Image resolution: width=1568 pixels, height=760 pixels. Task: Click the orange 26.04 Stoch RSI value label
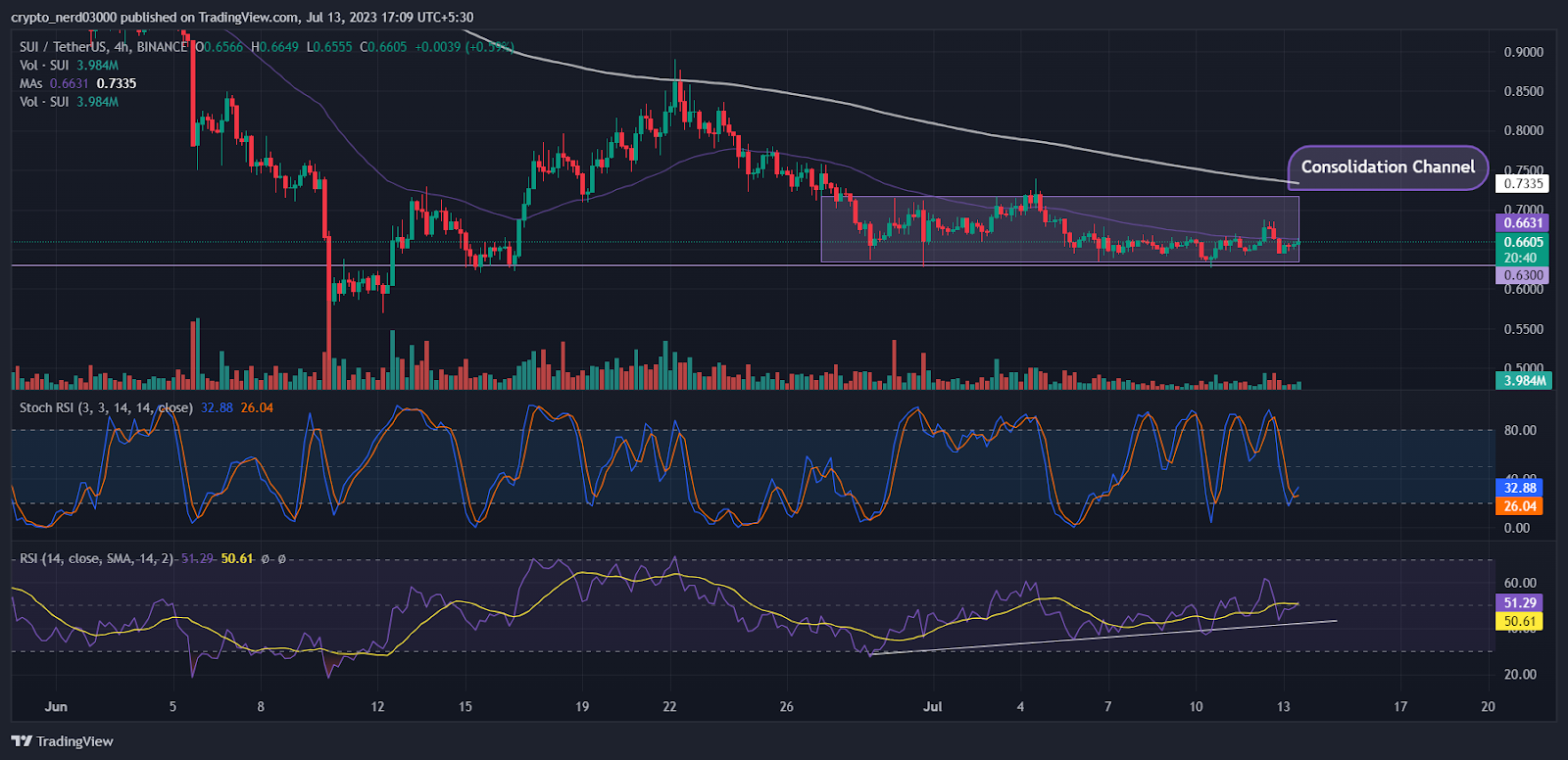point(1520,506)
